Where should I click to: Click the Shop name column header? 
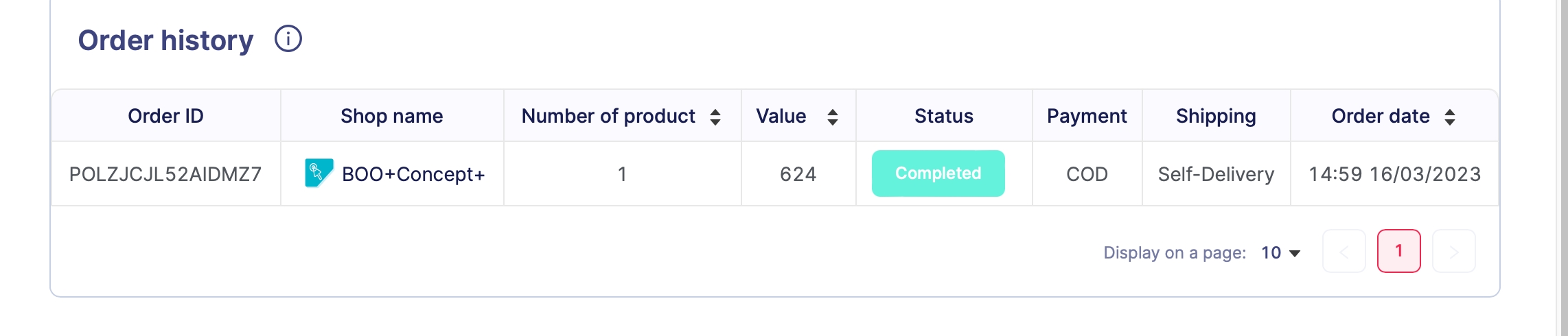tap(391, 116)
